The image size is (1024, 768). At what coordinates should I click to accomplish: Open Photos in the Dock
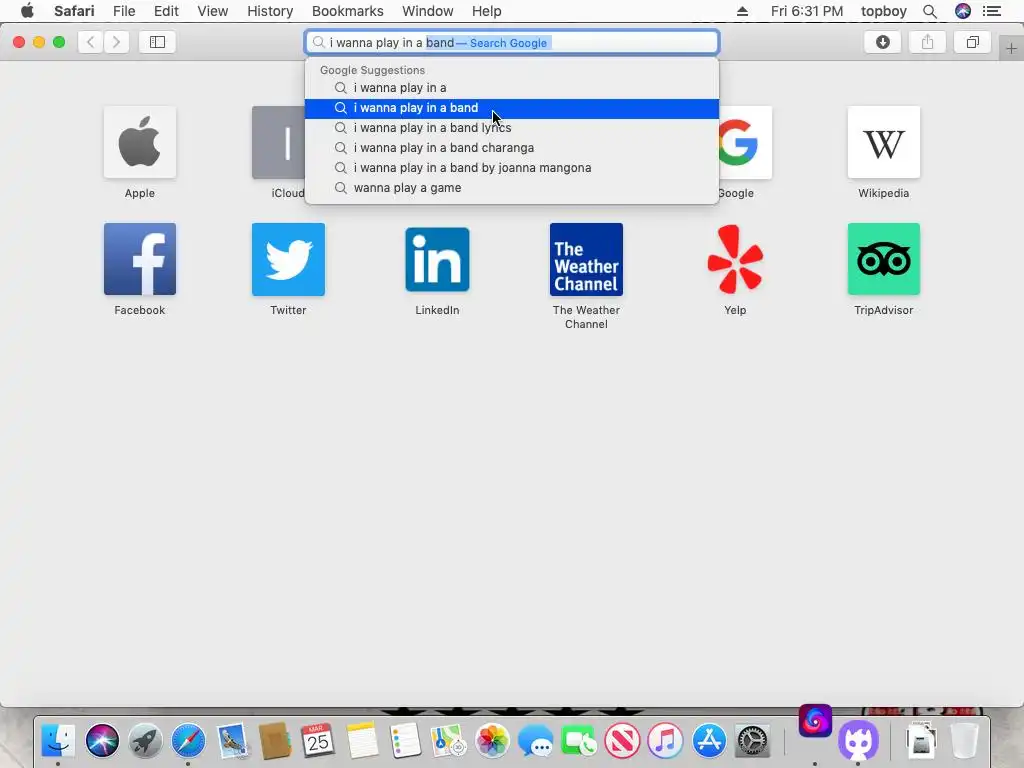click(x=492, y=741)
